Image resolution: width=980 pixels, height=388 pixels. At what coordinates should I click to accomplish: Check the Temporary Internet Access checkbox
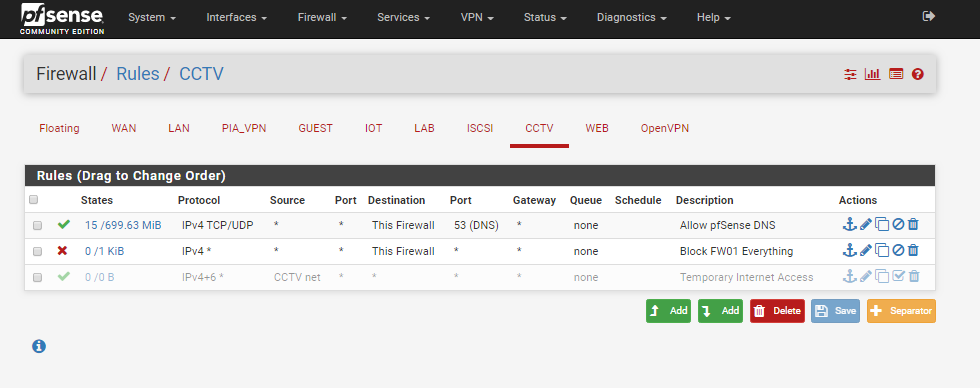coord(38,277)
